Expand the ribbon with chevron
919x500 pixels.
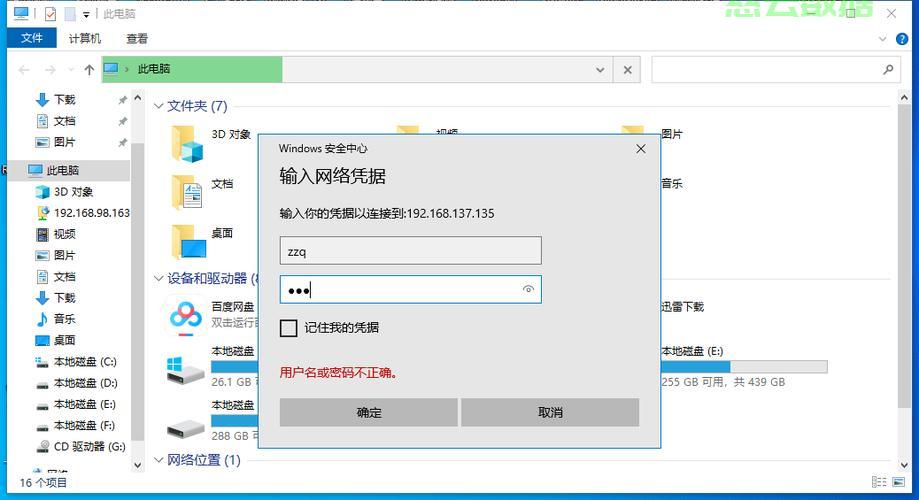pyautogui.click(x=883, y=39)
